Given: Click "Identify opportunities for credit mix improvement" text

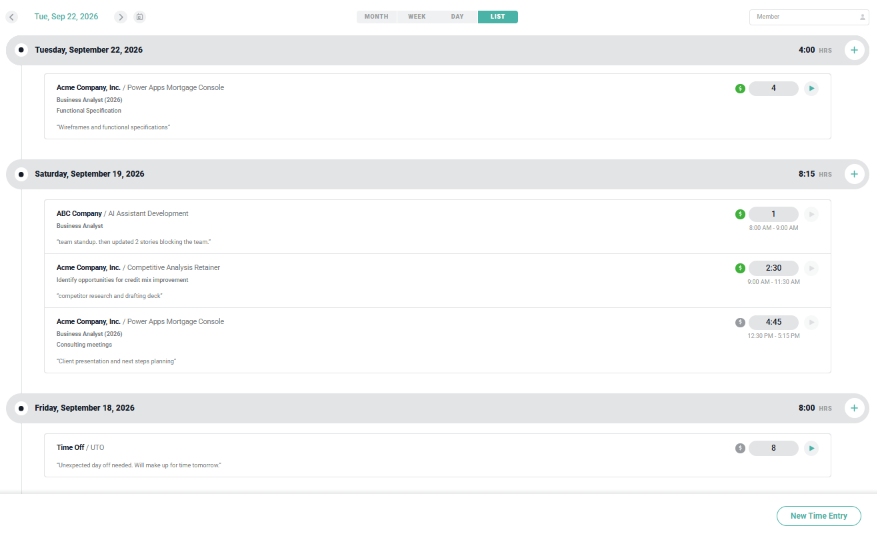Looking at the screenshot, I should point(122,280).
